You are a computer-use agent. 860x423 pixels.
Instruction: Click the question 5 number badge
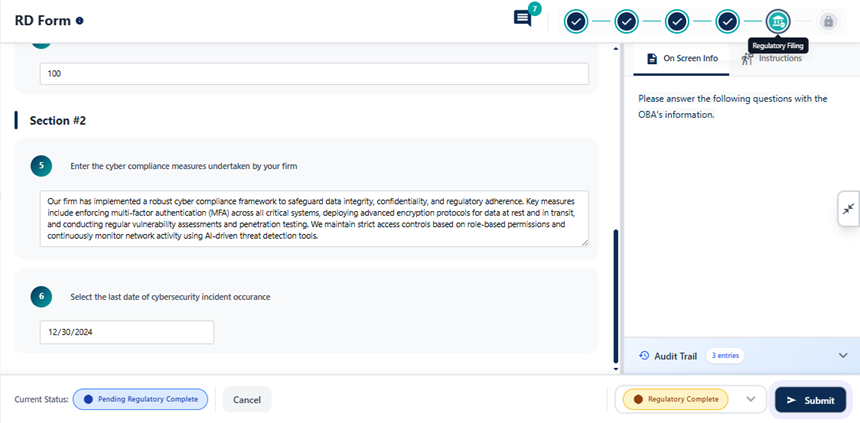tap(41, 166)
